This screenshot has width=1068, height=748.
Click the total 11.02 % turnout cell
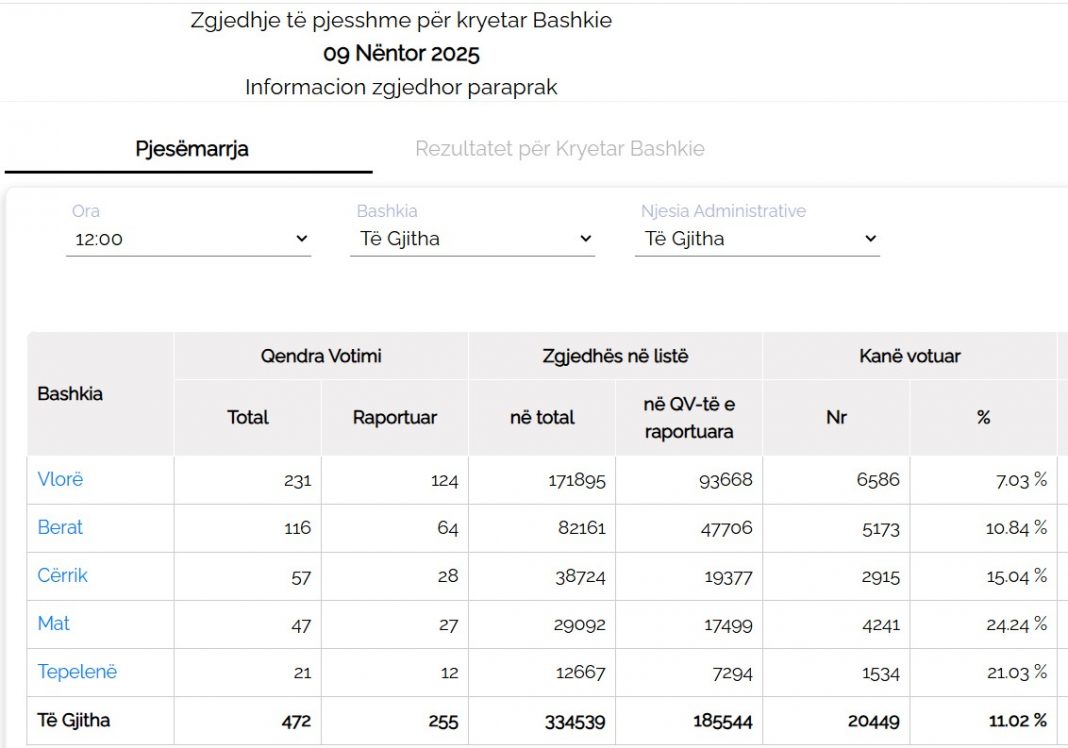(1017, 721)
